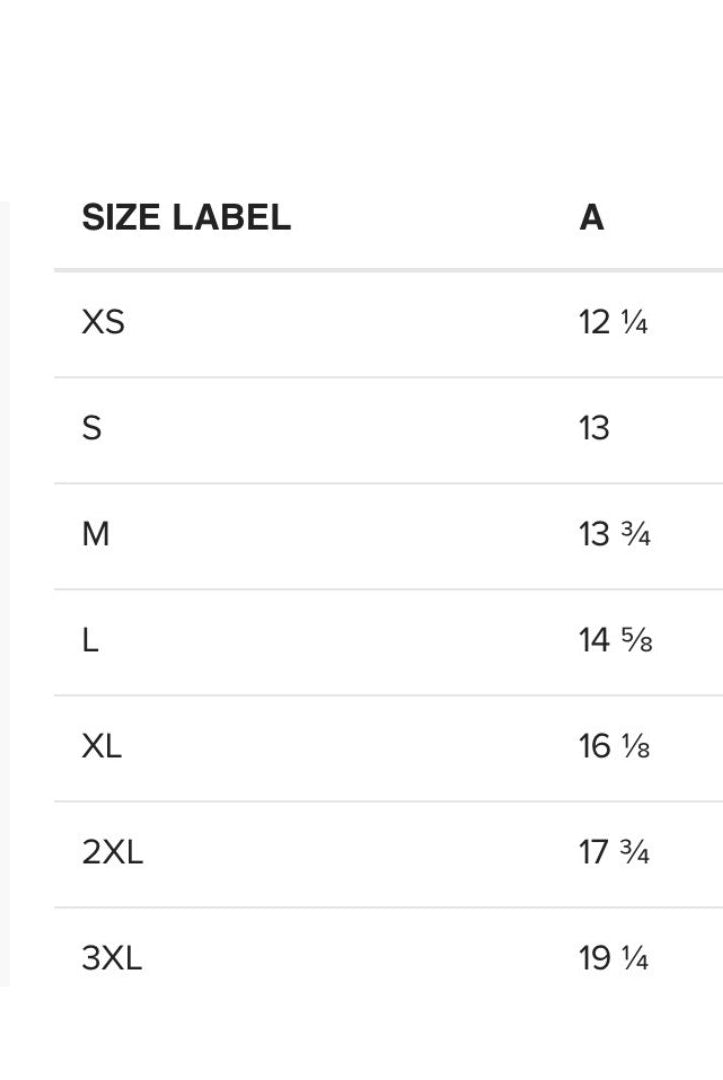
Task: Select the 3XL size row label
Action: pos(112,958)
